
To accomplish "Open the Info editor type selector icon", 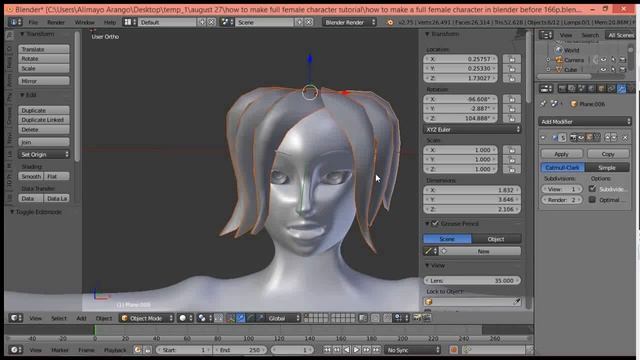I will 16,22.
